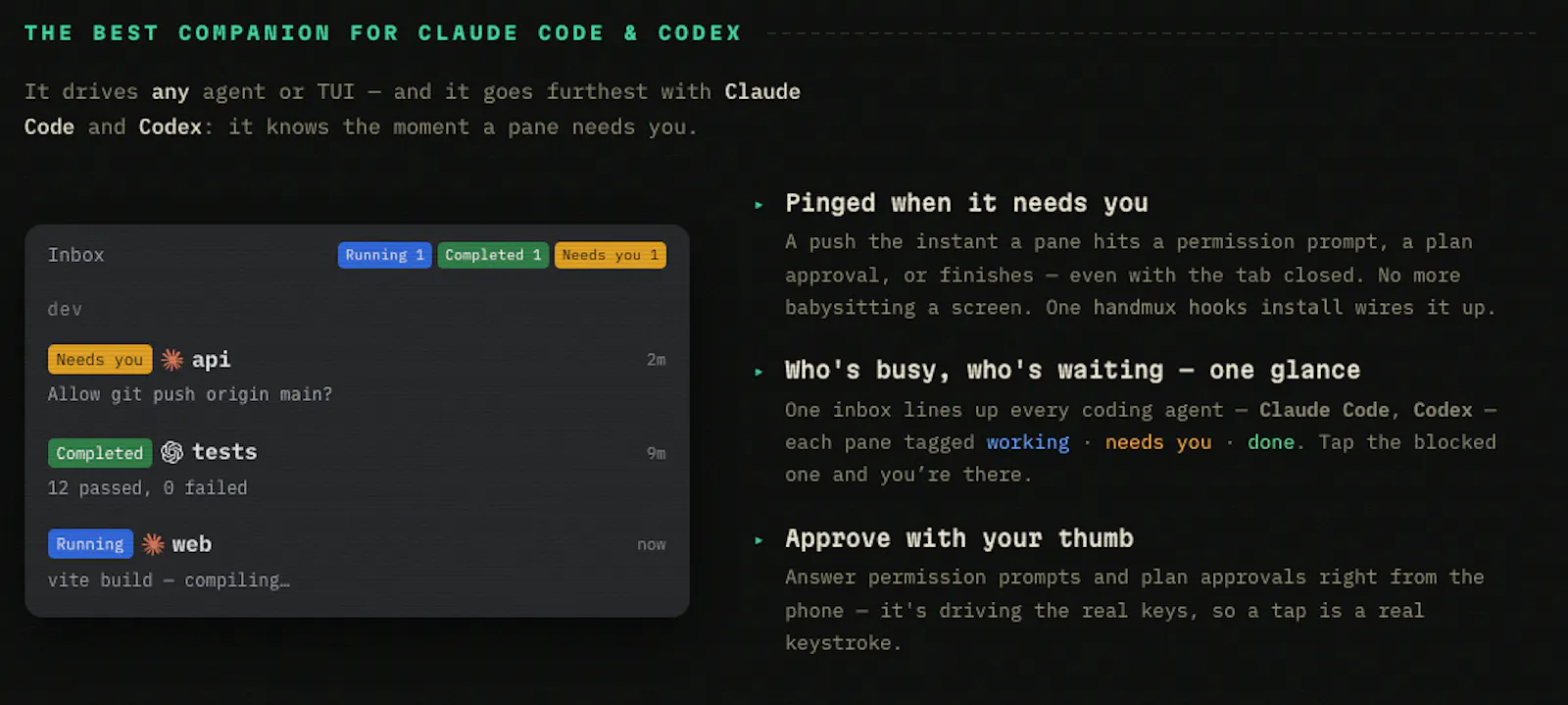Click the Inbox panel title

tap(75, 255)
